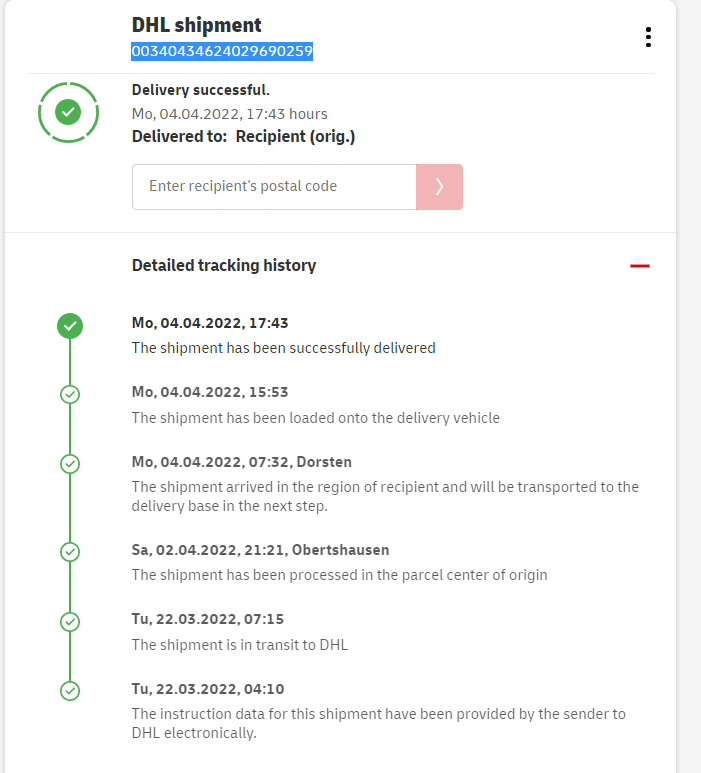Screen dimensions: 701x773
Task: Collapse the detailed tracking history section
Action: point(640,266)
